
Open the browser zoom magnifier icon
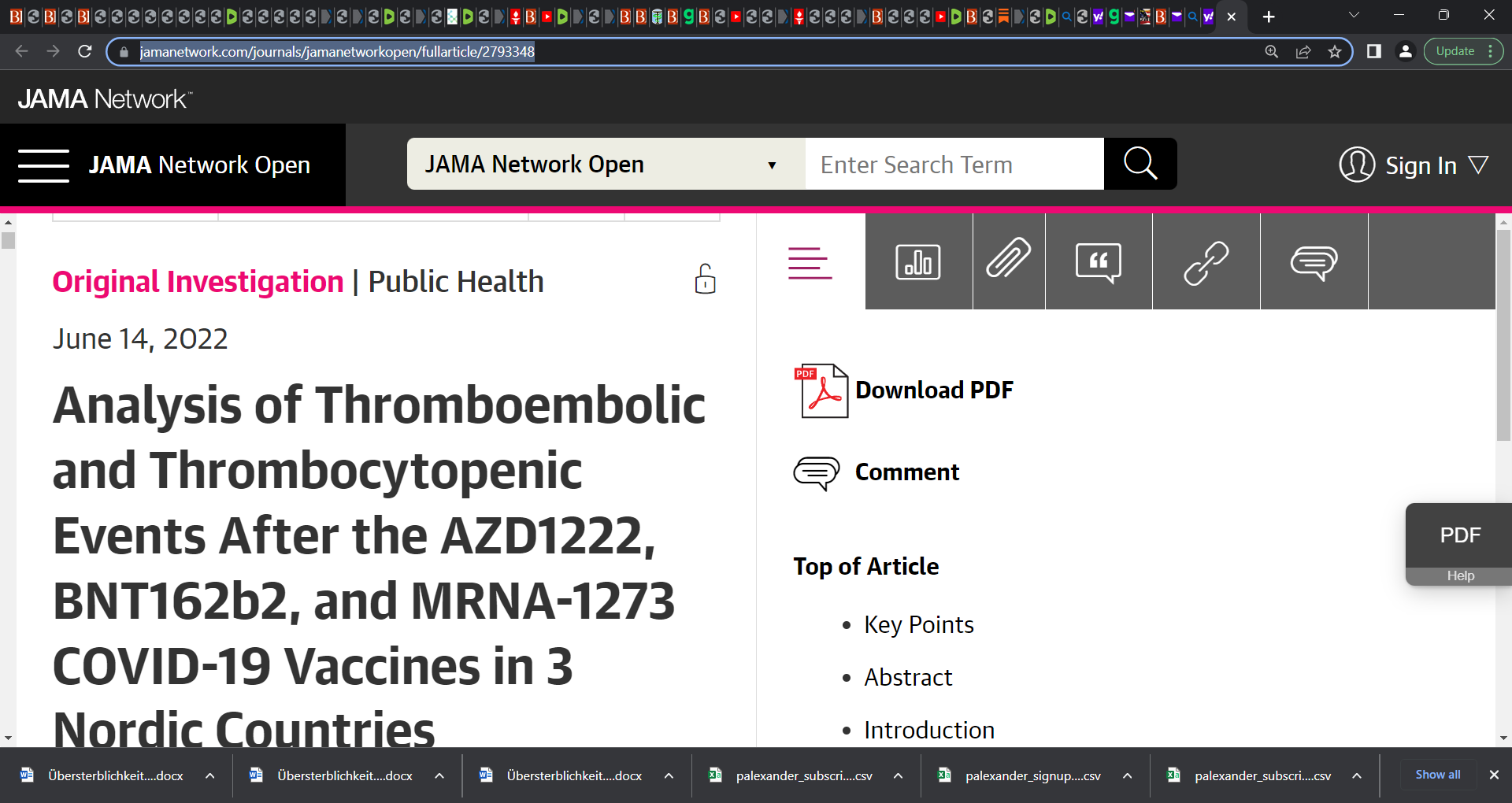(1271, 52)
